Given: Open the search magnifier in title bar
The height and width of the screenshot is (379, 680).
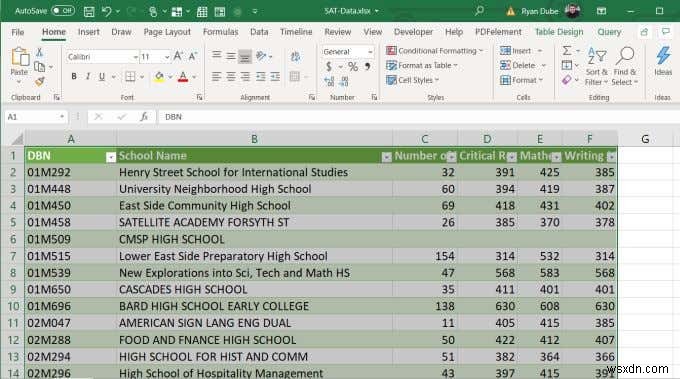Looking at the screenshot, I should [x=479, y=11].
